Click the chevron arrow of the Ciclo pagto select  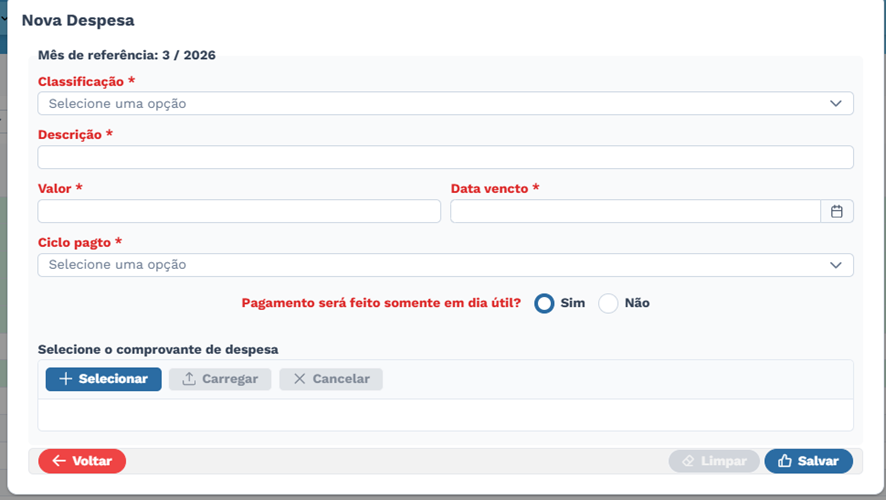coord(836,265)
